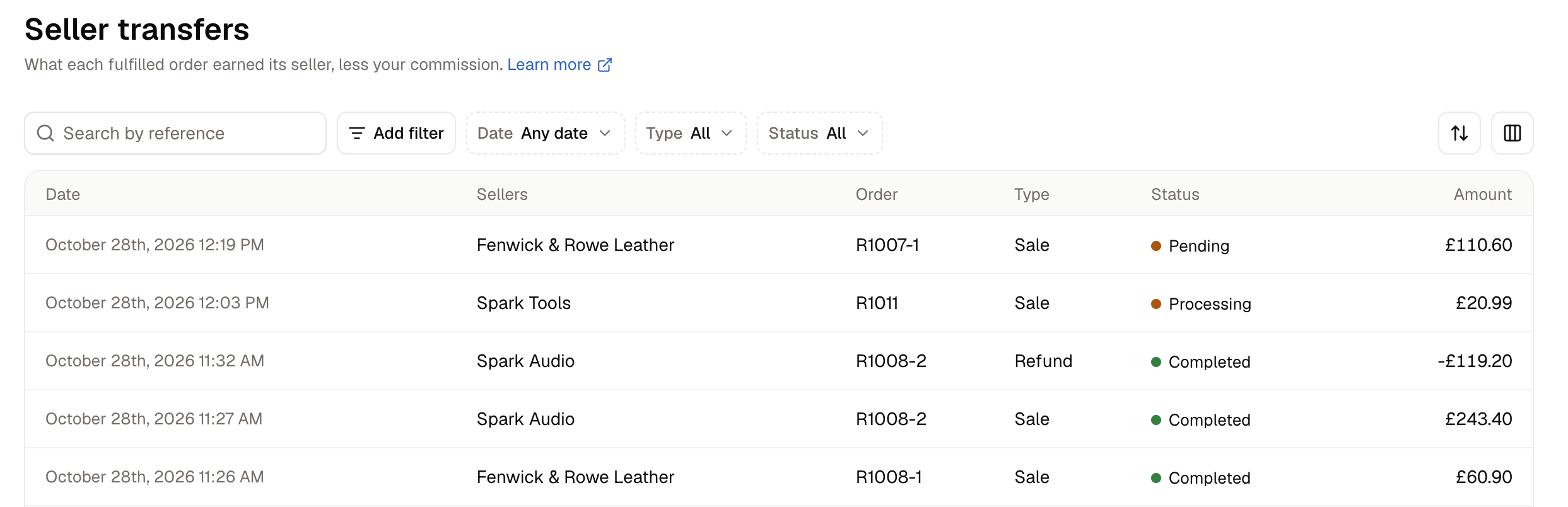Image resolution: width=1568 pixels, height=507 pixels.
Task: Click the Sellers column header
Action: point(502,194)
